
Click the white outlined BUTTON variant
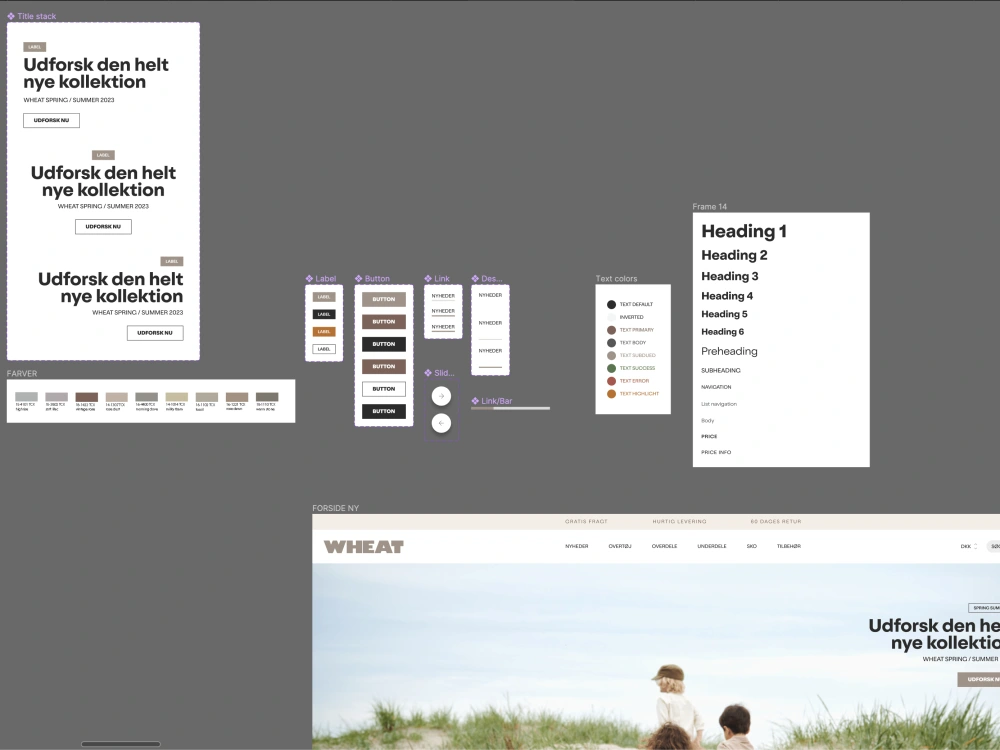384,389
